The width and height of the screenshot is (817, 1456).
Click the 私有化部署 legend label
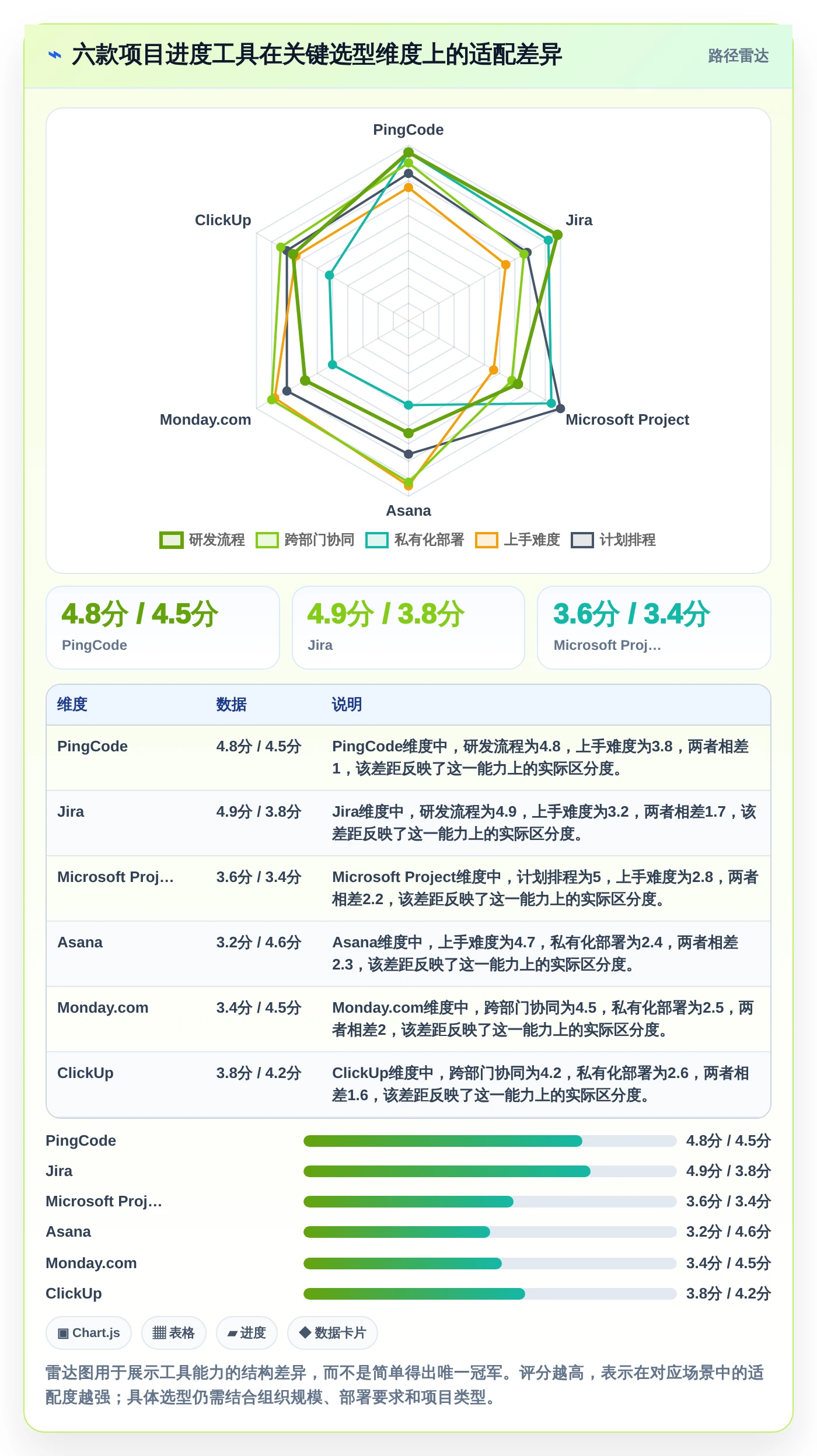pyautogui.click(x=430, y=540)
